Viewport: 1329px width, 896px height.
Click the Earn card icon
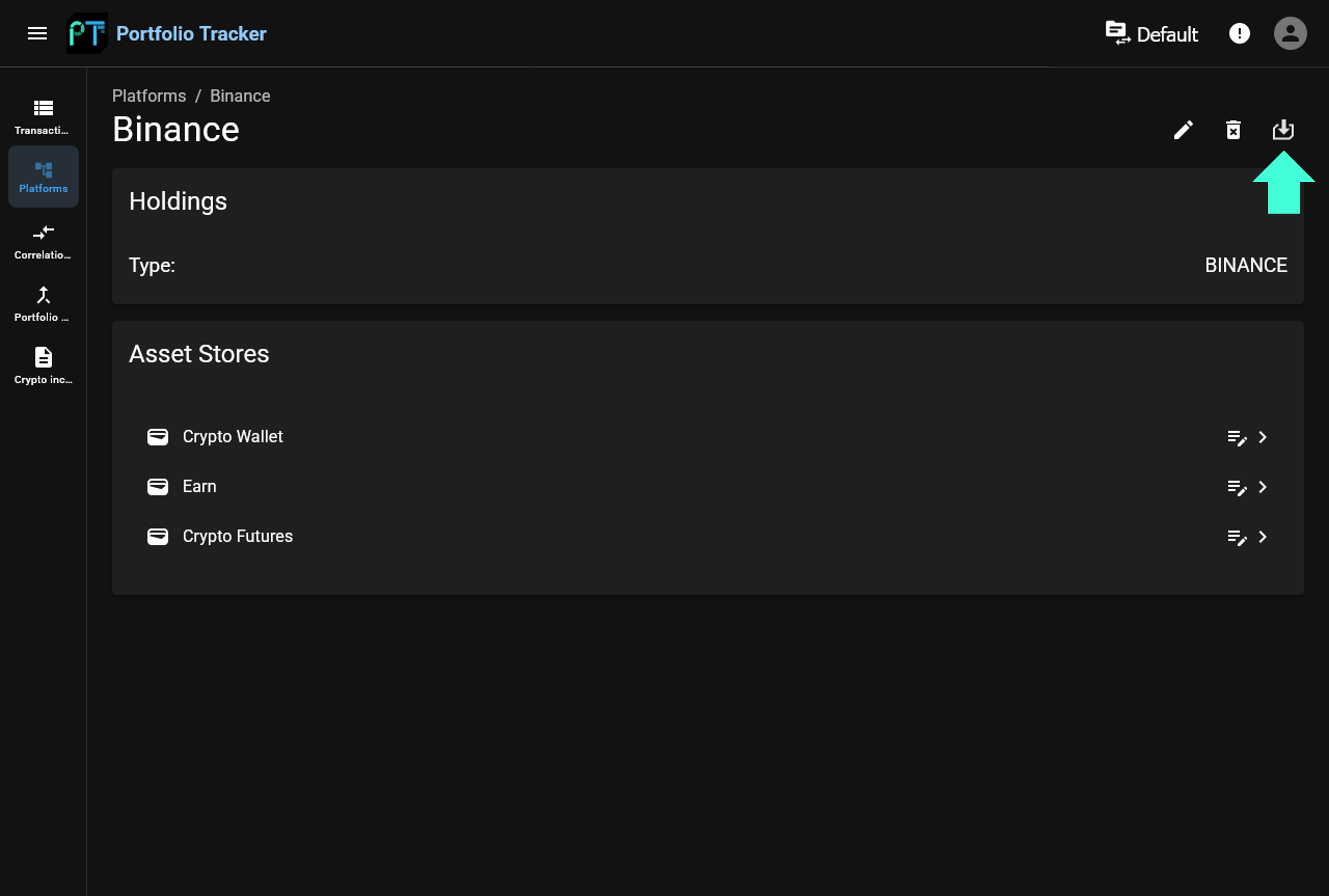pos(158,487)
